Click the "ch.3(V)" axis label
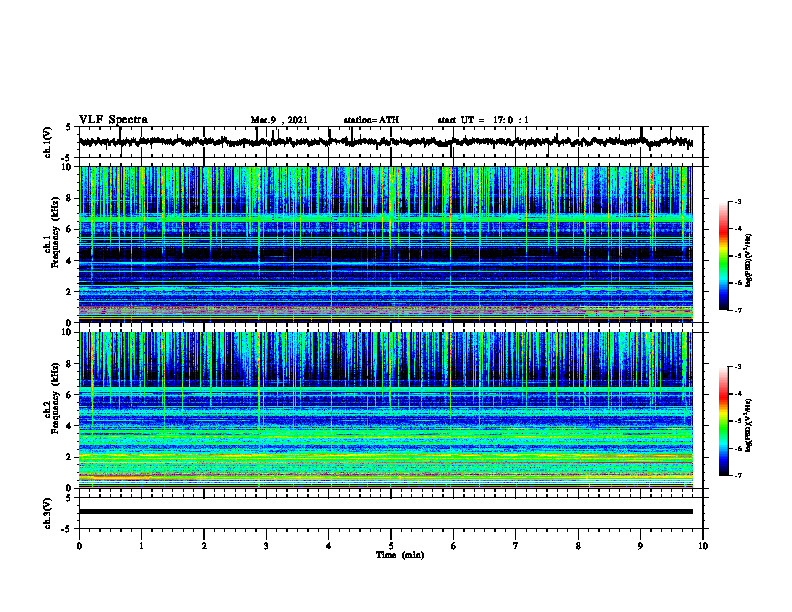Image resolution: width=792 pixels, height=612 pixels. 48,513
